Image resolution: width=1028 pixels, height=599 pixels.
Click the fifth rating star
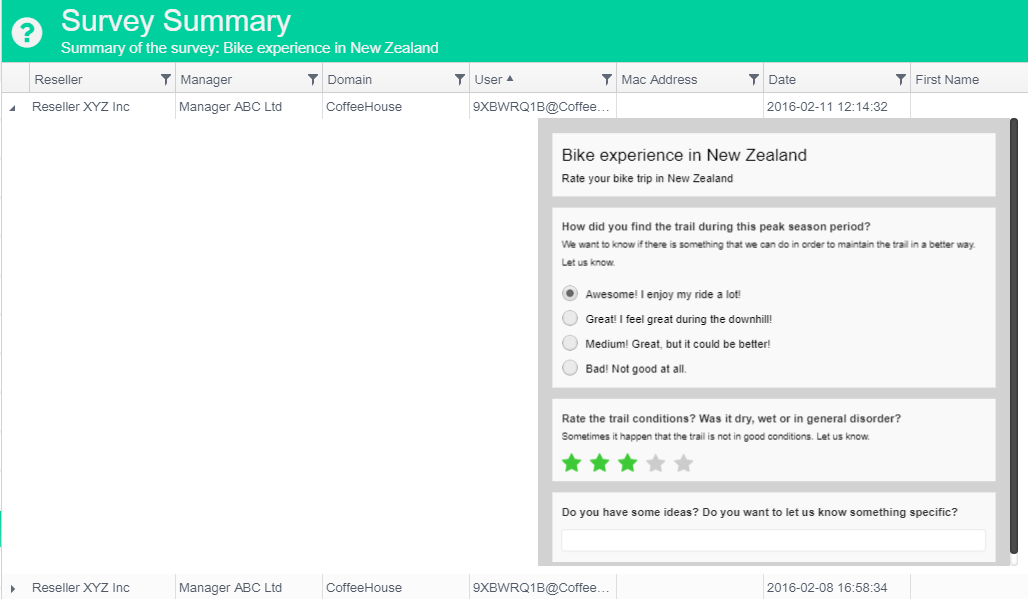coord(684,463)
